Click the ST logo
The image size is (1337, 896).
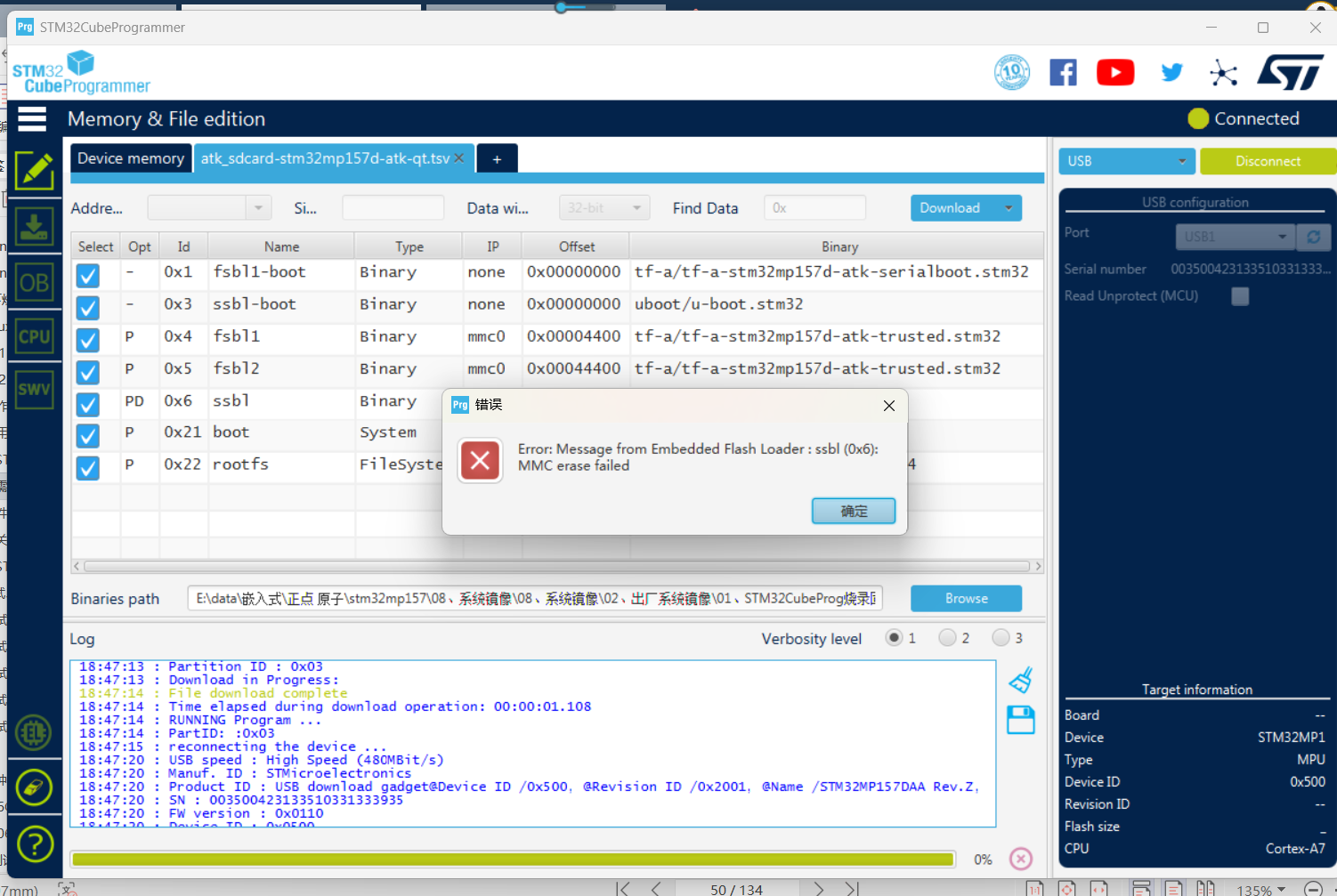1291,72
